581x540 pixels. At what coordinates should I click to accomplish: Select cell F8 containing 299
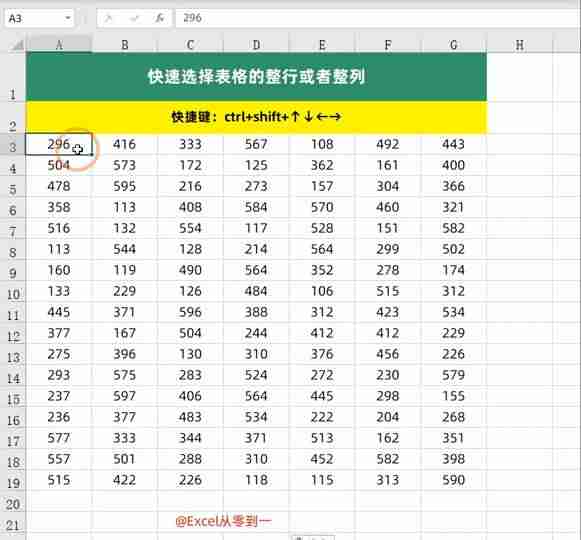pos(388,249)
